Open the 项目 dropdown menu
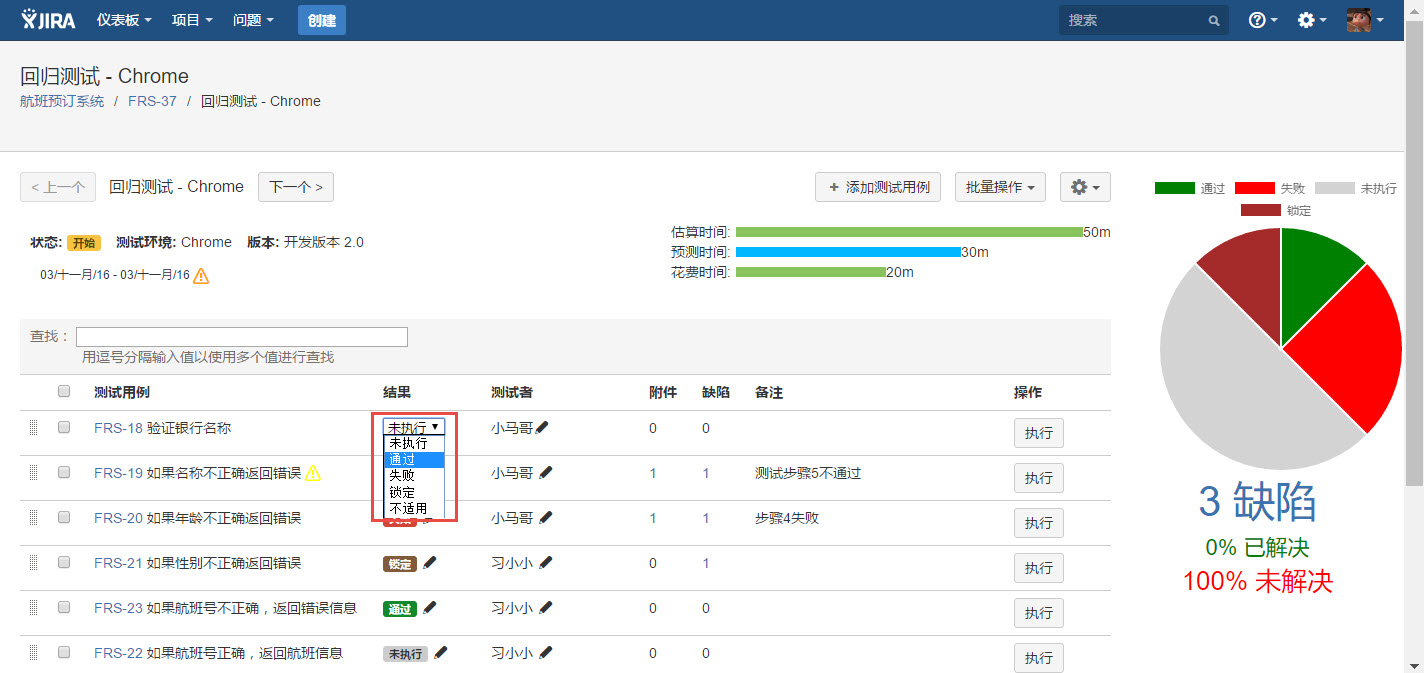1424x673 pixels. (192, 20)
